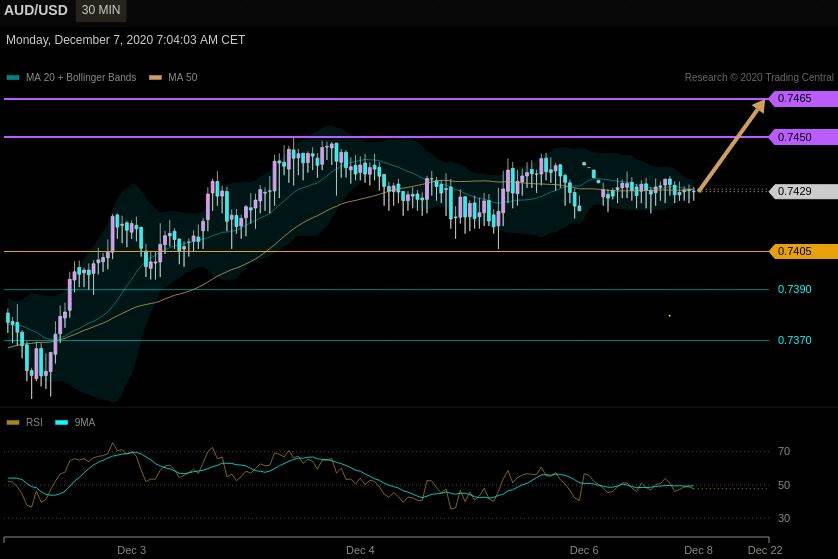
Task: Click the MA 50 legend color swatch
Action: [156, 77]
